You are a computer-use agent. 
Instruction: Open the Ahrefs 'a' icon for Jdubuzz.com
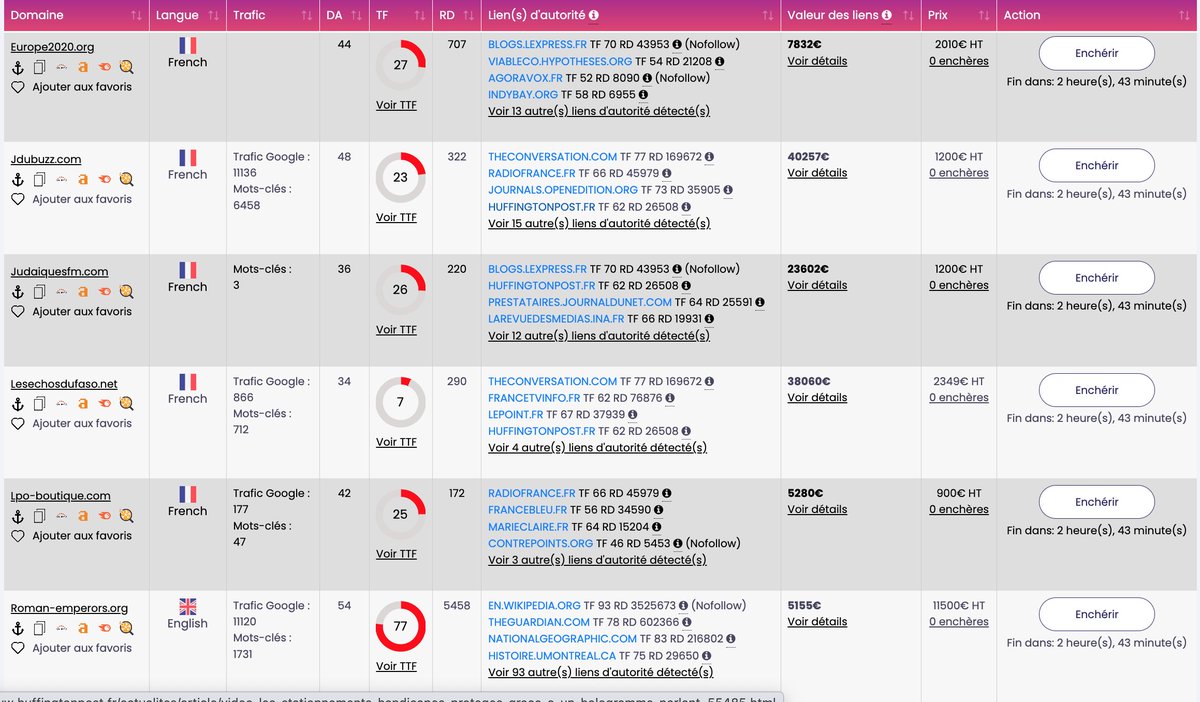(x=83, y=179)
